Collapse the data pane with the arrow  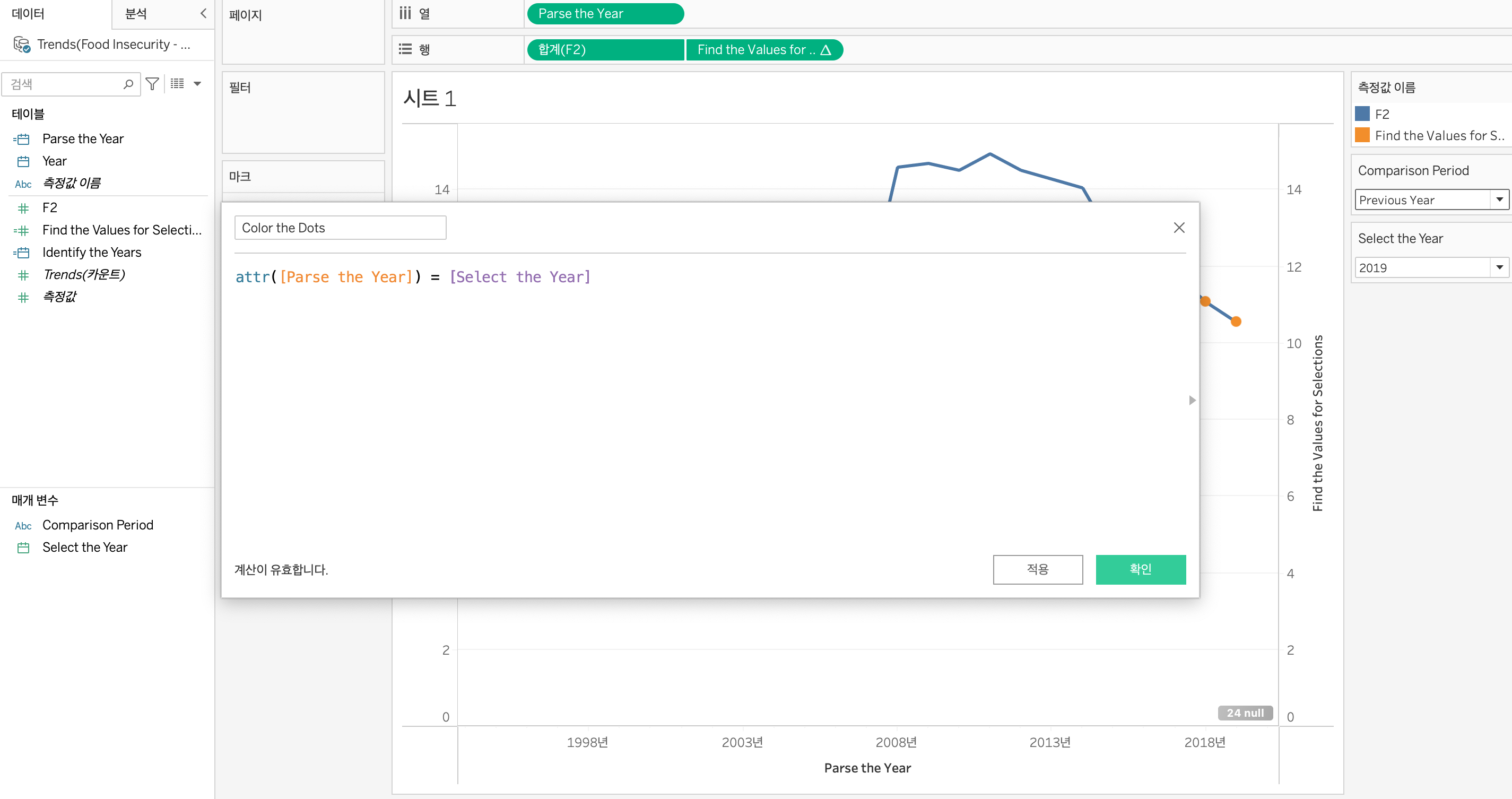click(x=203, y=13)
